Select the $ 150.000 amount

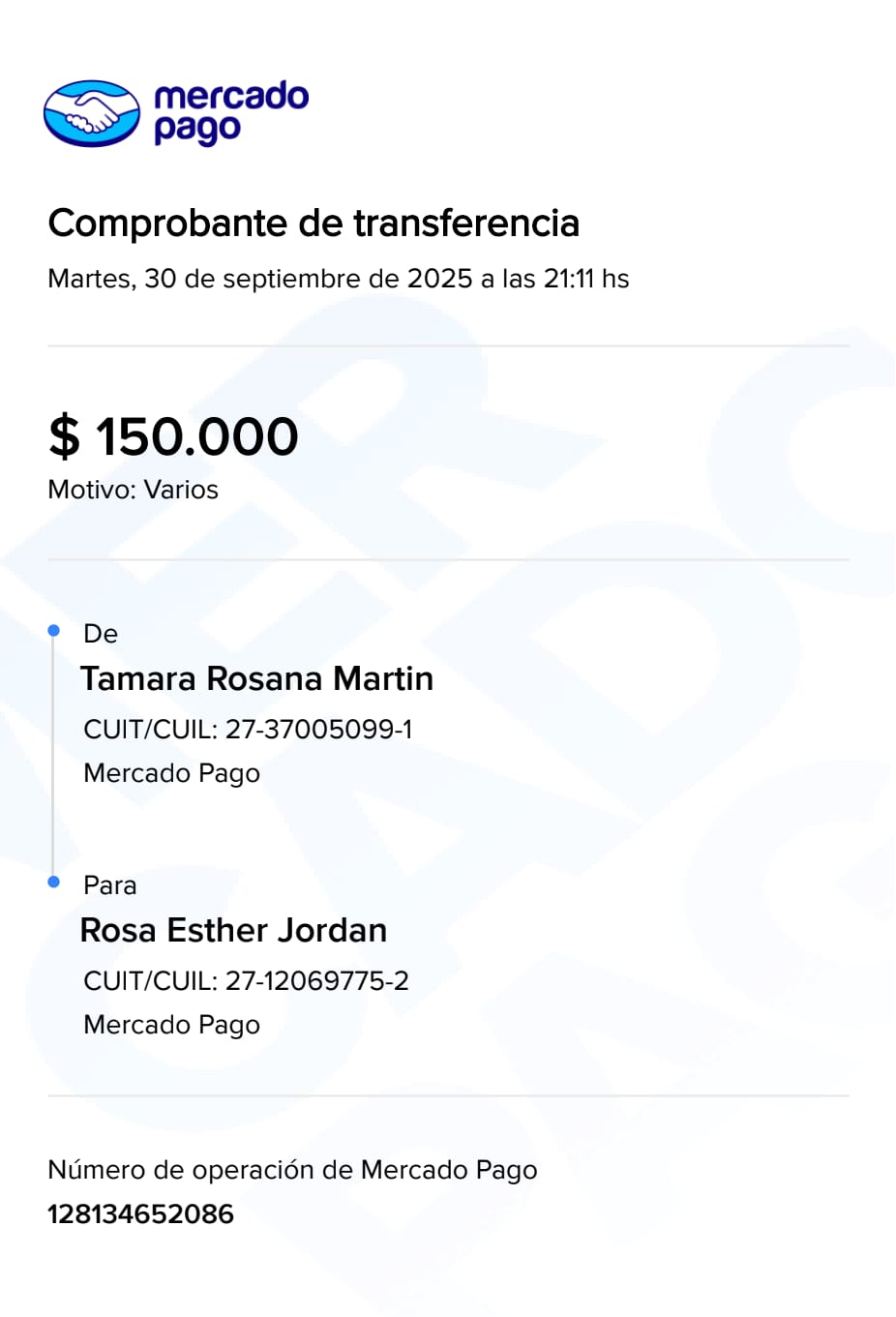(173, 436)
